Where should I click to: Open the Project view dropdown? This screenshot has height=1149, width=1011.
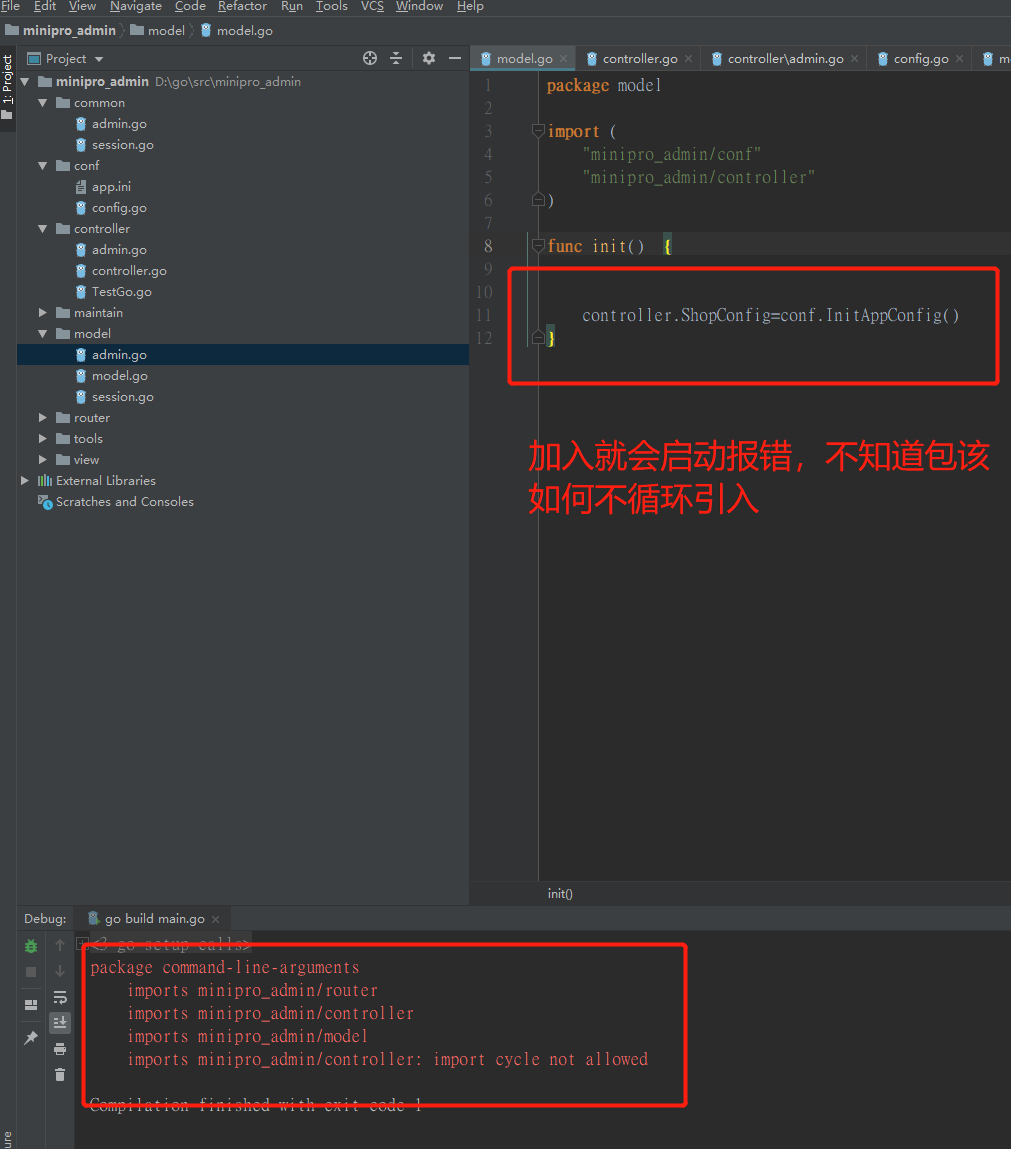tap(99, 59)
